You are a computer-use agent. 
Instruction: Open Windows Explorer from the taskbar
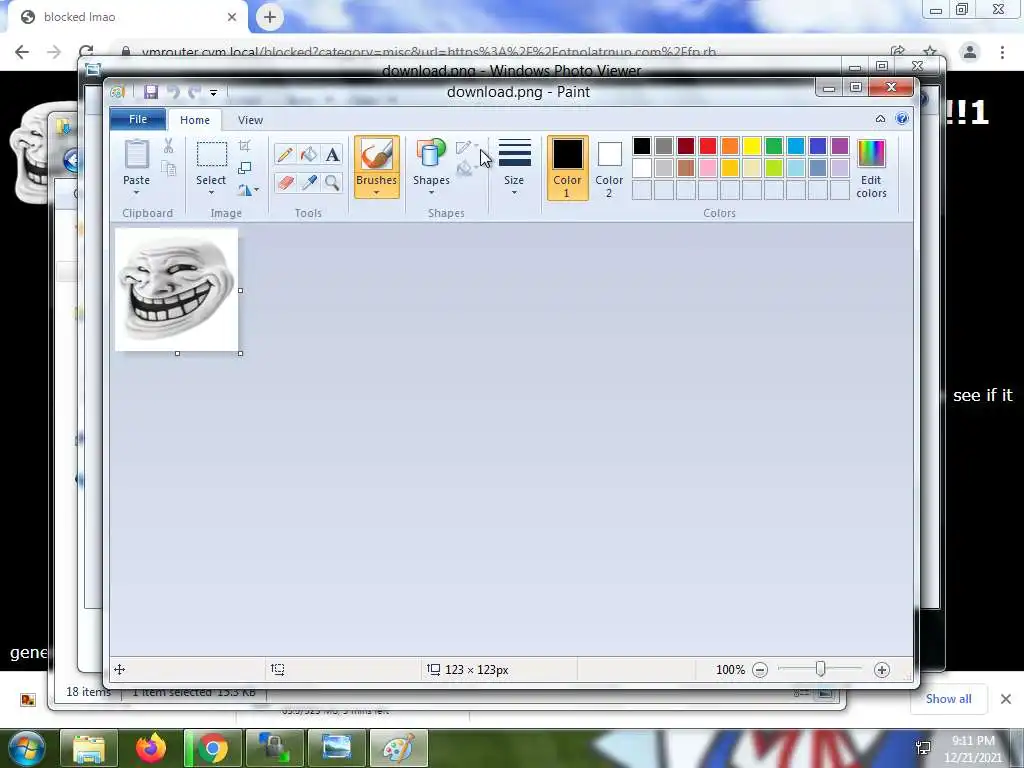point(89,748)
